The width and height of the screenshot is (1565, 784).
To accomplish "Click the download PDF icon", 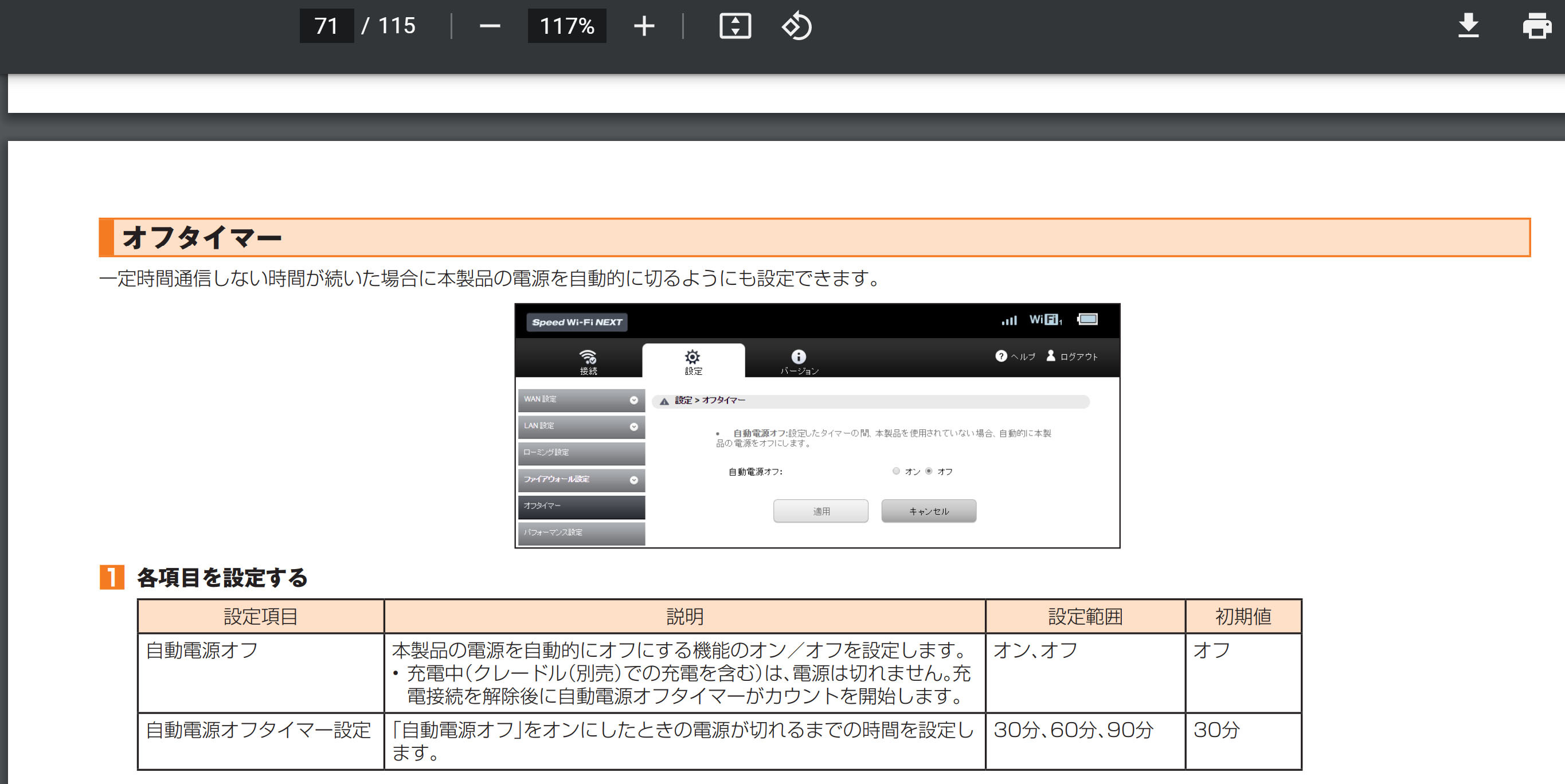I will tap(1468, 26).
